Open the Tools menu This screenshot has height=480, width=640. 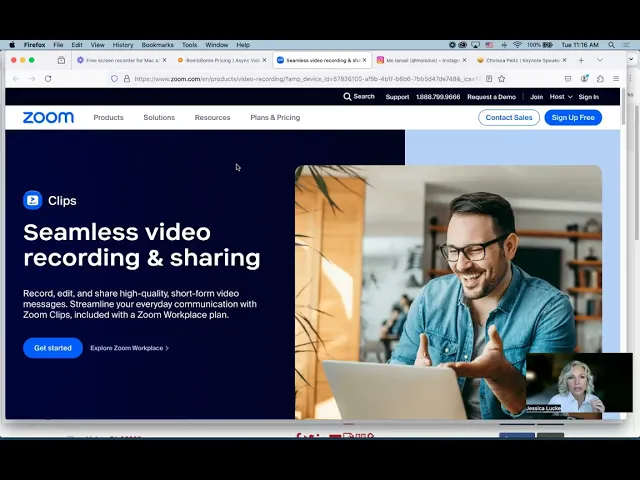click(189, 45)
